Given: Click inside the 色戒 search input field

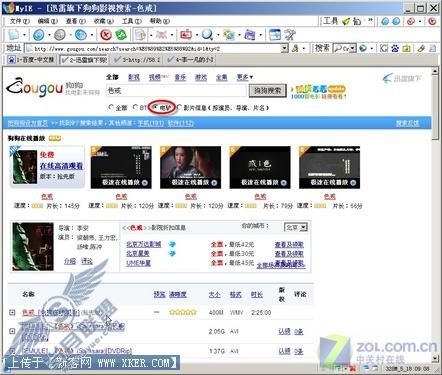Looking at the screenshot, I should point(176,91).
